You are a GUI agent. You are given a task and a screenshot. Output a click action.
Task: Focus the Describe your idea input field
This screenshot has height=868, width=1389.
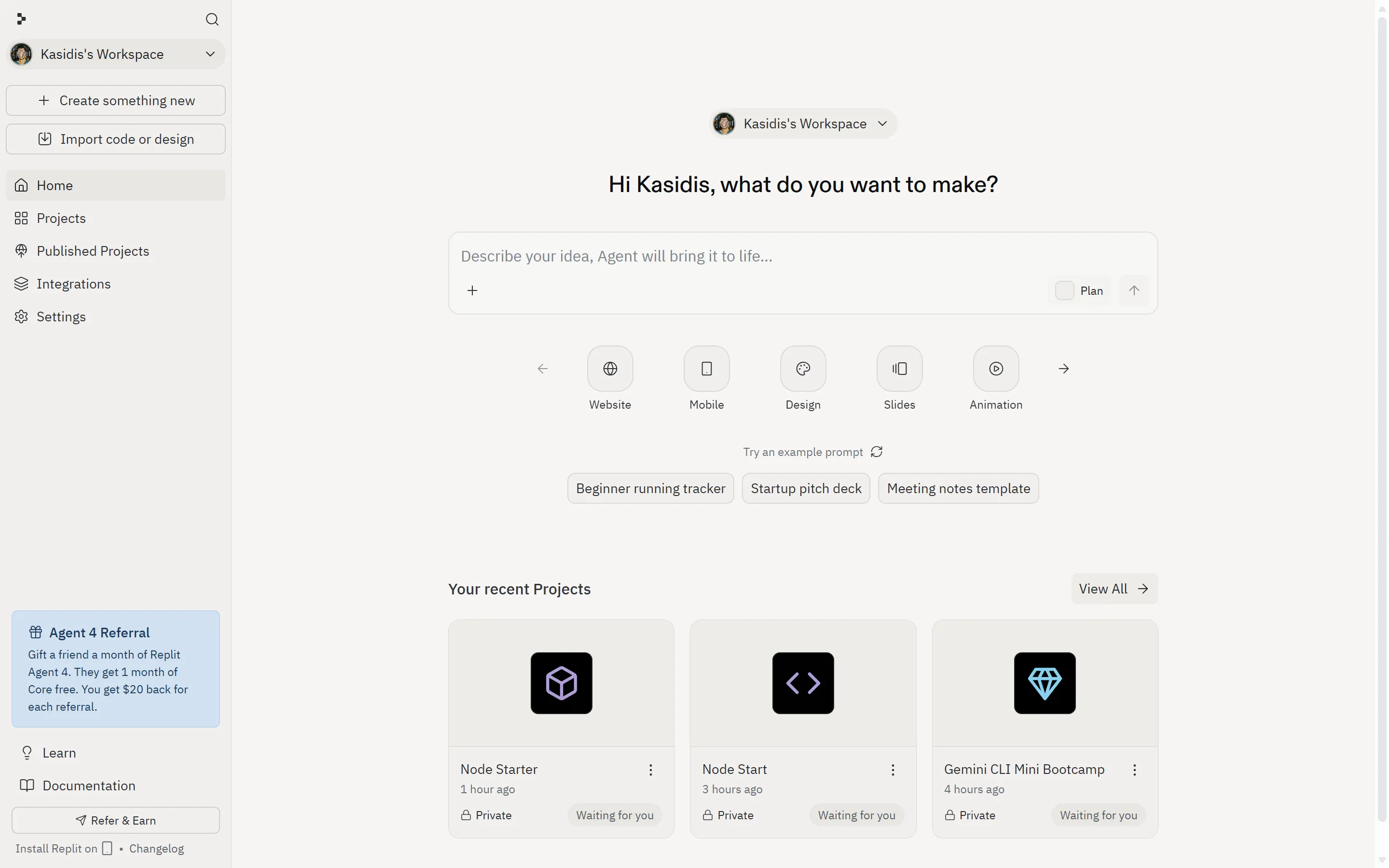click(x=802, y=256)
